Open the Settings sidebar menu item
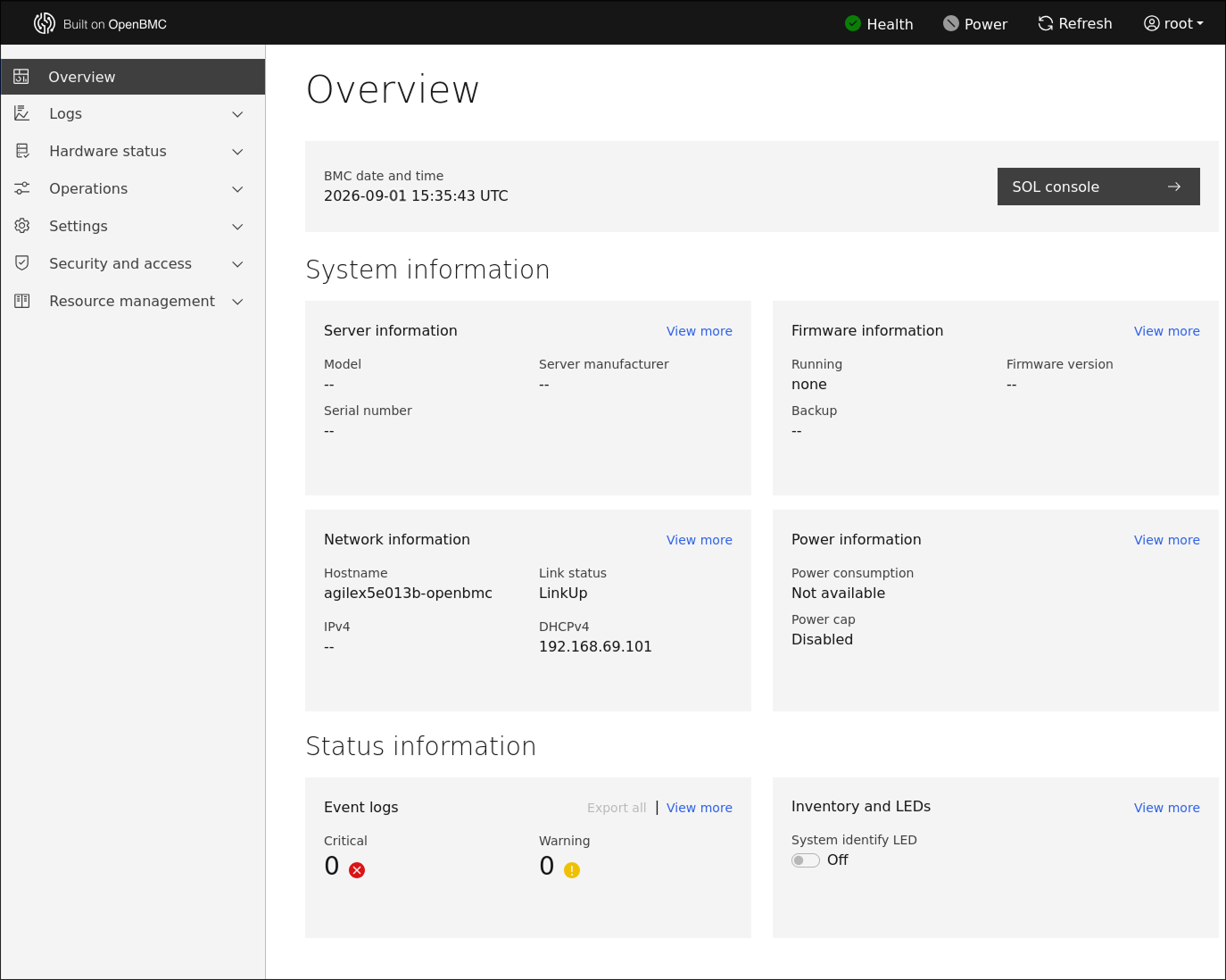This screenshot has width=1226, height=980. point(133,226)
